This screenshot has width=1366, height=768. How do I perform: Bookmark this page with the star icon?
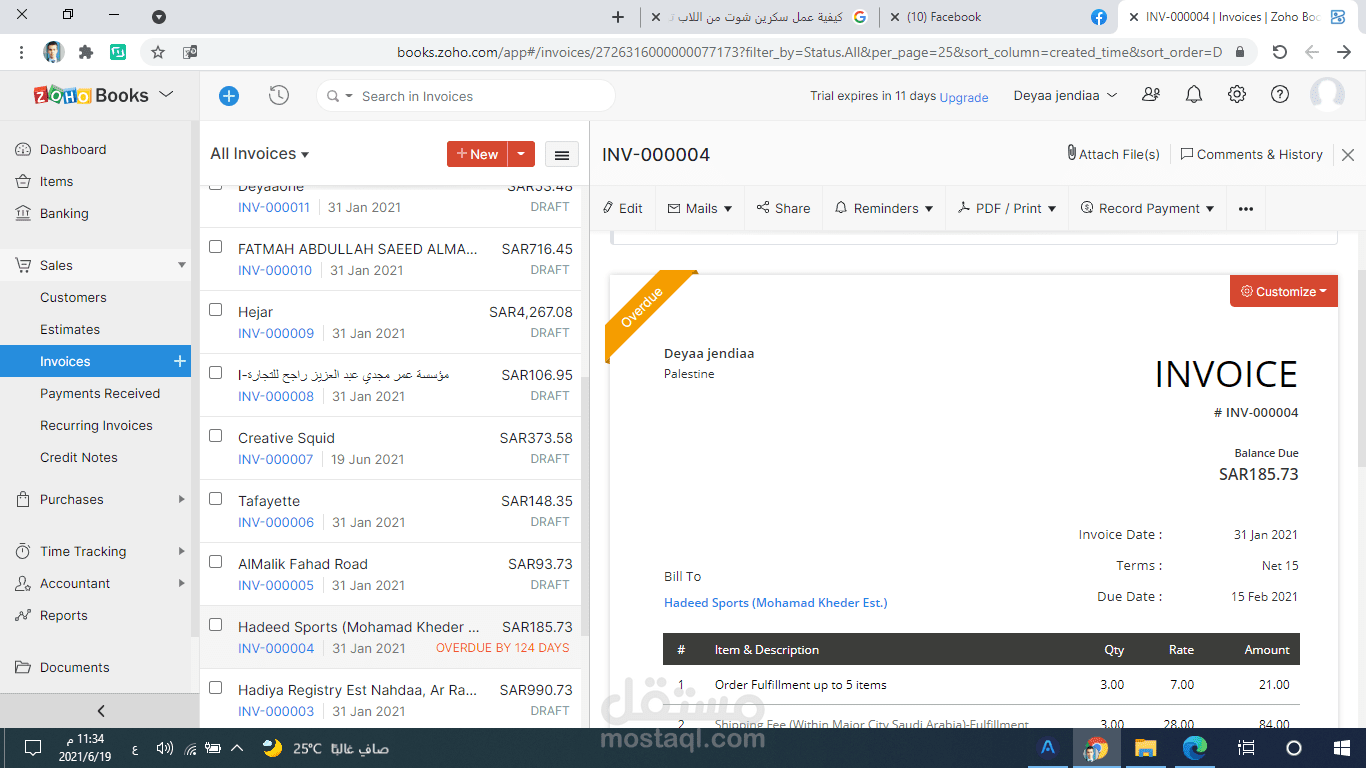[158, 52]
